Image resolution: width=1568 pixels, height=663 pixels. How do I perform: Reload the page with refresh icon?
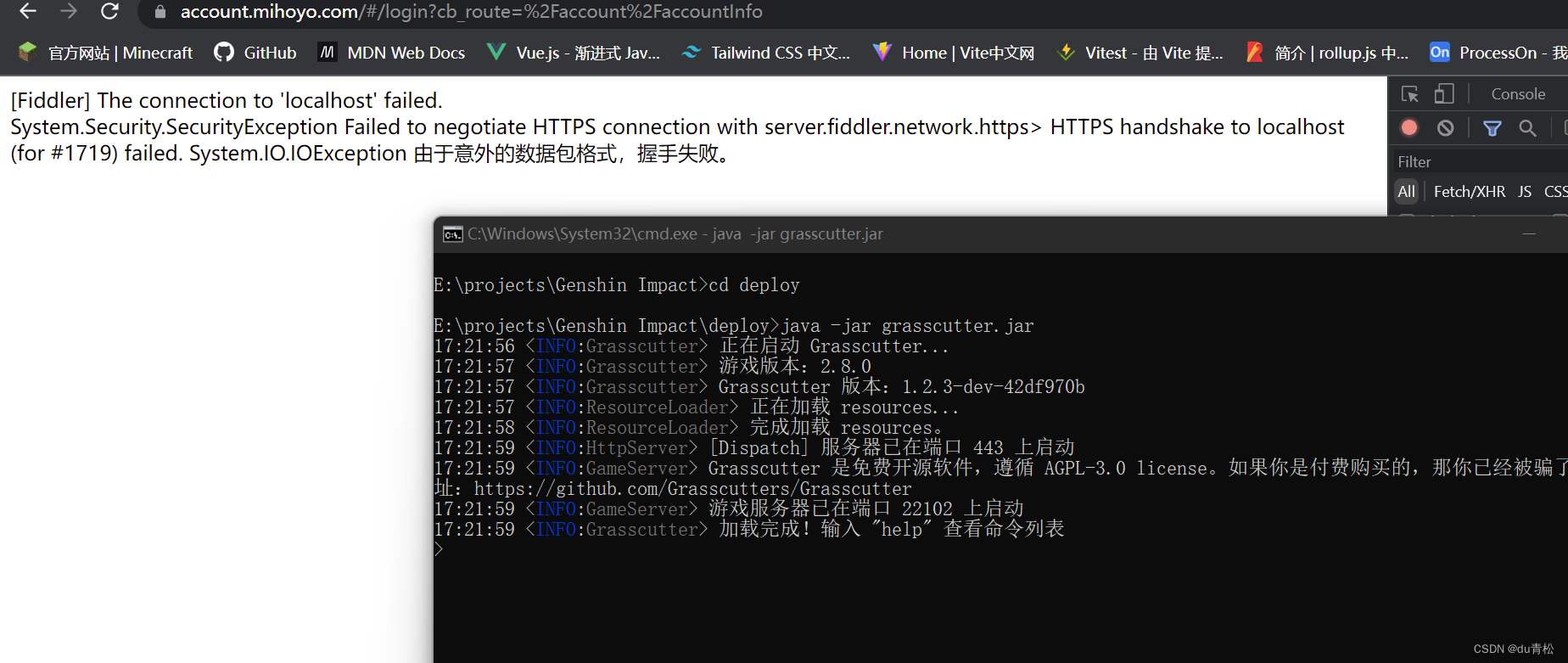point(109,11)
